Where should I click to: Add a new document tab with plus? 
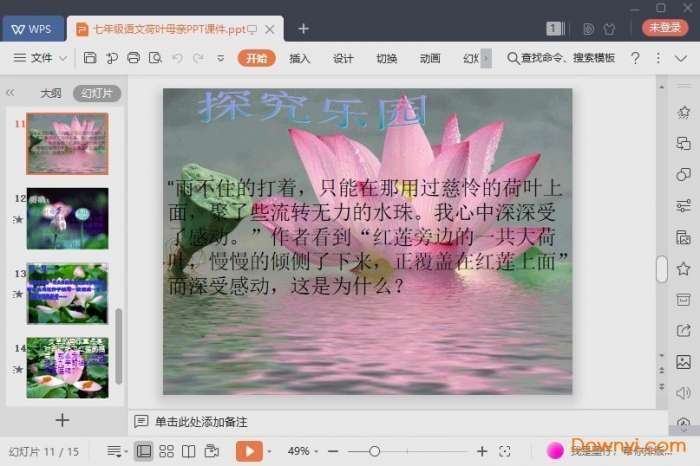[304, 29]
